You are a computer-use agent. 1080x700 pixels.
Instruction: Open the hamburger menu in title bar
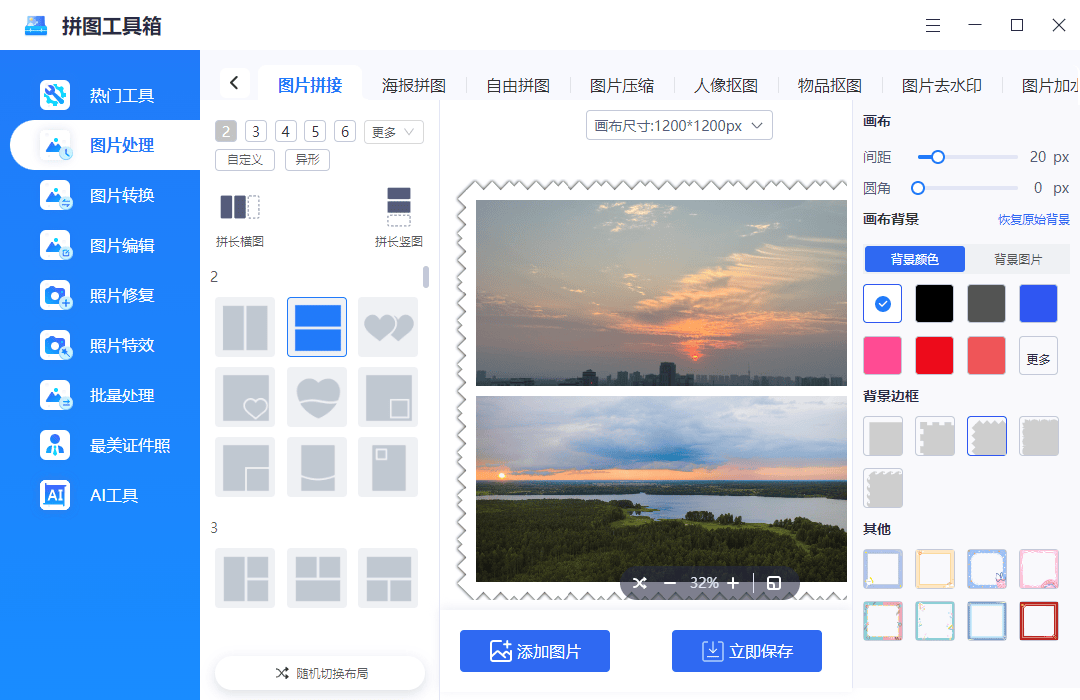coord(933,26)
